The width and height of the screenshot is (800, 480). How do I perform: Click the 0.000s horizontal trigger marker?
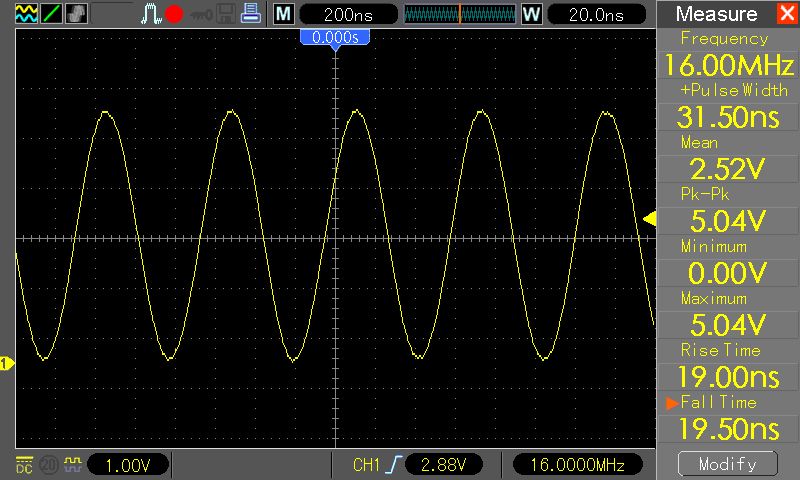pyautogui.click(x=335, y=37)
